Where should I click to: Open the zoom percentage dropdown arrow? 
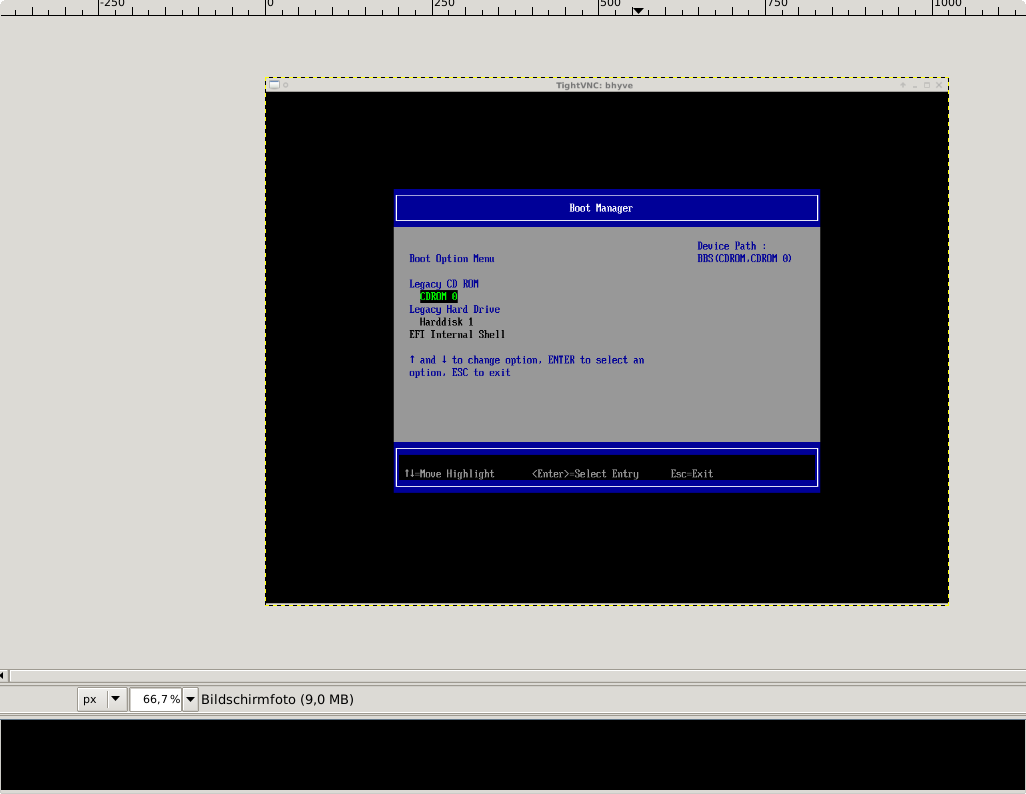point(190,699)
